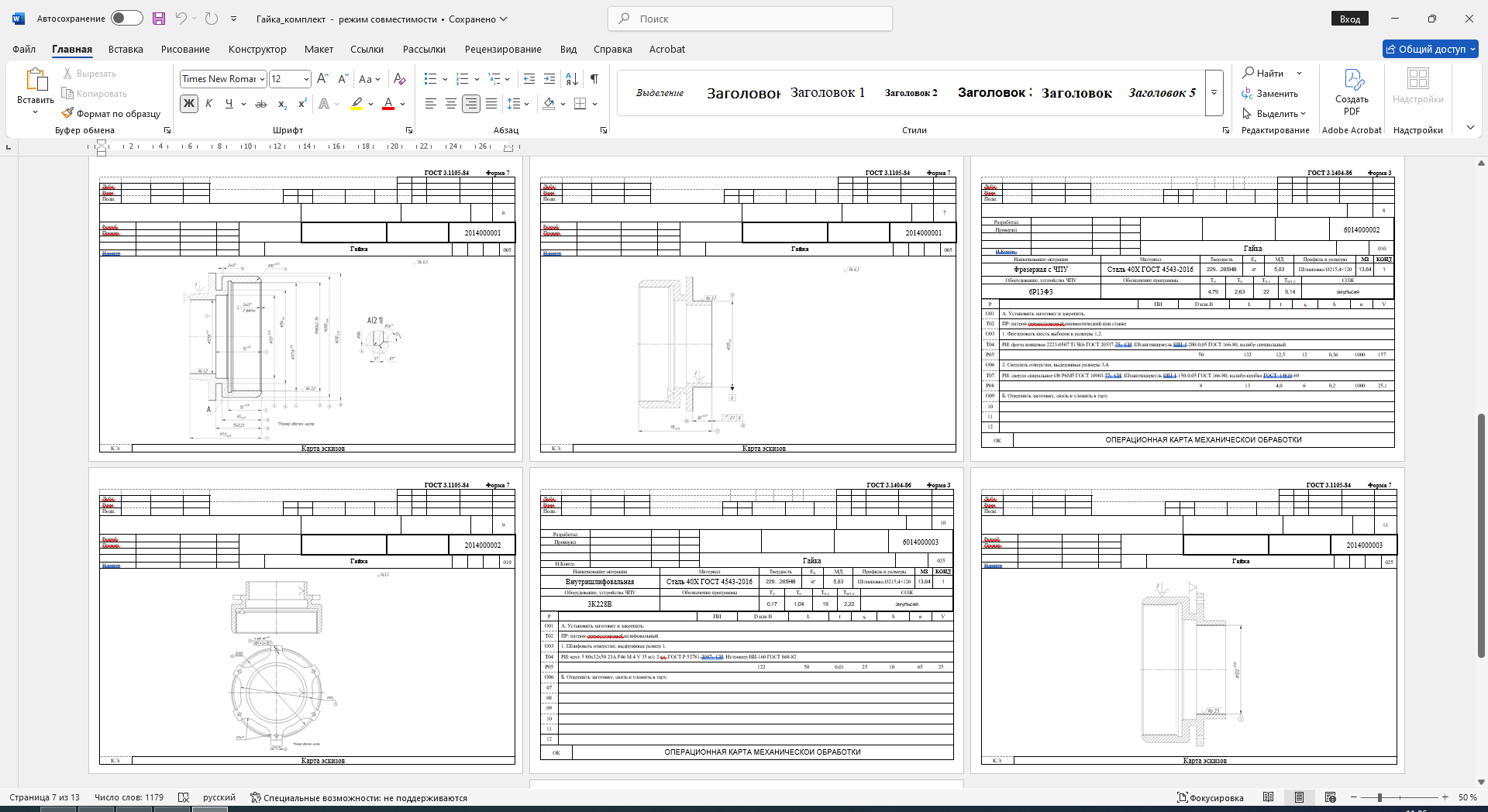The width and height of the screenshot is (1488, 812).
Task: Click the Create Adobe PDF icon
Action: click(1352, 79)
